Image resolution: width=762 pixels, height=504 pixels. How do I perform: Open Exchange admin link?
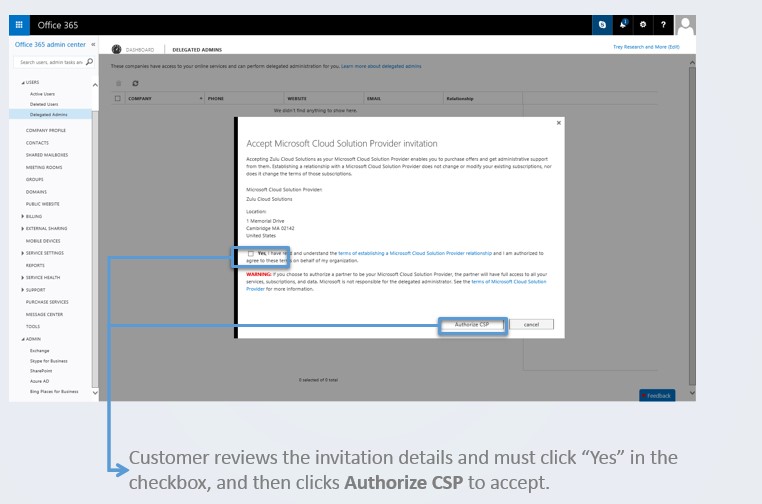pyautogui.click(x=39, y=350)
